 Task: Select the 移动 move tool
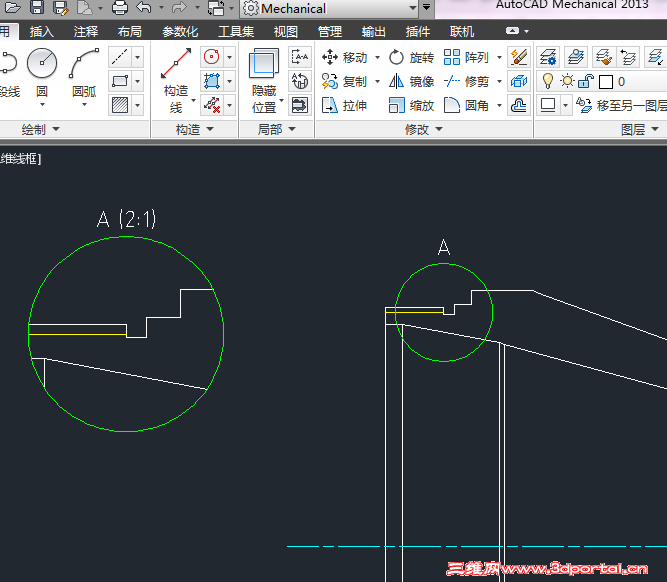point(345,57)
